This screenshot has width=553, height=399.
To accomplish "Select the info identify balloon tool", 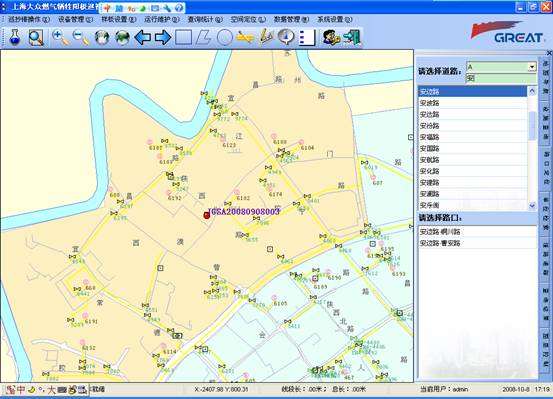I will click(x=286, y=37).
